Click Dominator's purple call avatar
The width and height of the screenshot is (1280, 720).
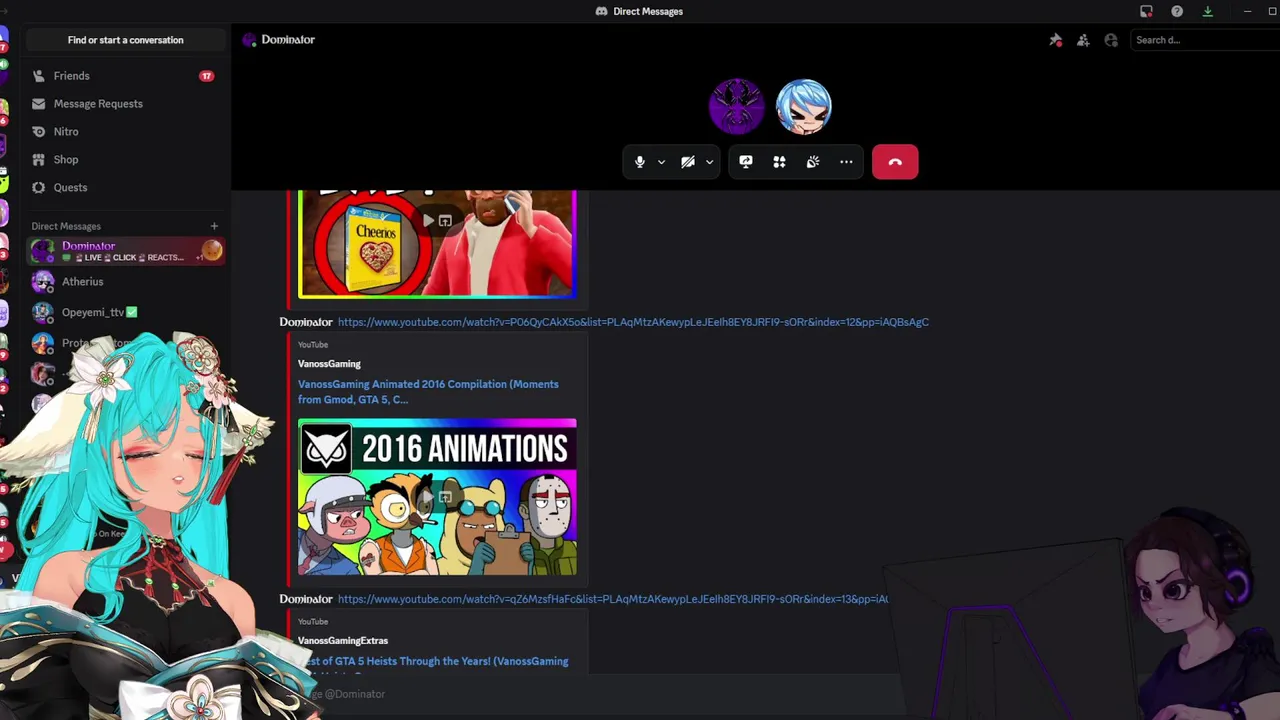pos(737,106)
